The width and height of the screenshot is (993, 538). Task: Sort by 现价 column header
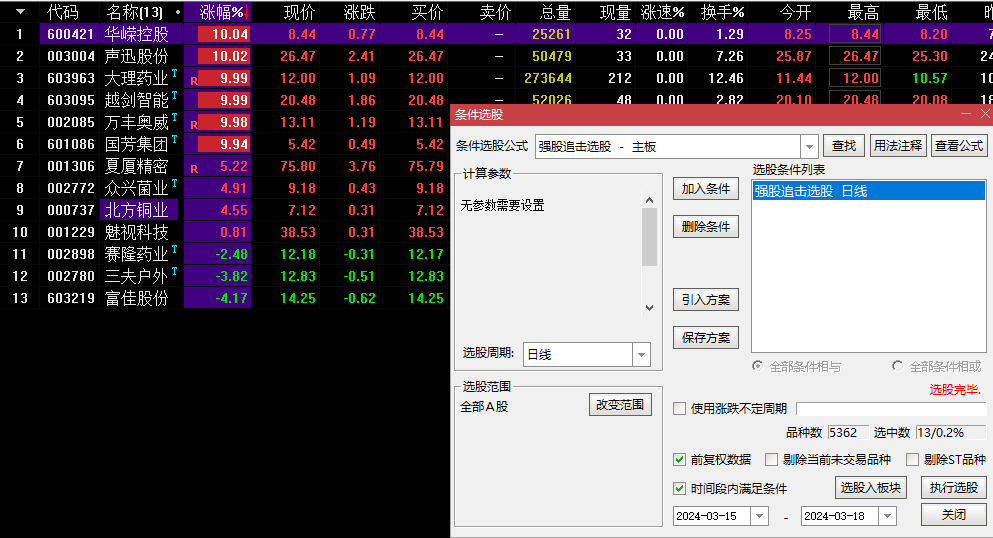[299, 11]
